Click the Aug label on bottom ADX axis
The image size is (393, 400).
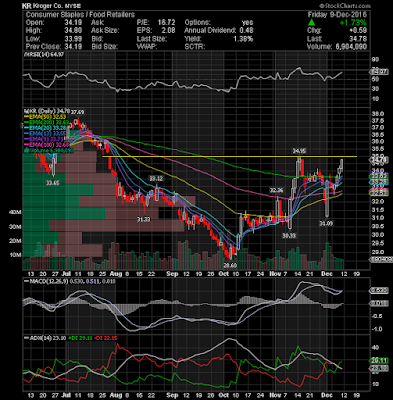(x=115, y=395)
